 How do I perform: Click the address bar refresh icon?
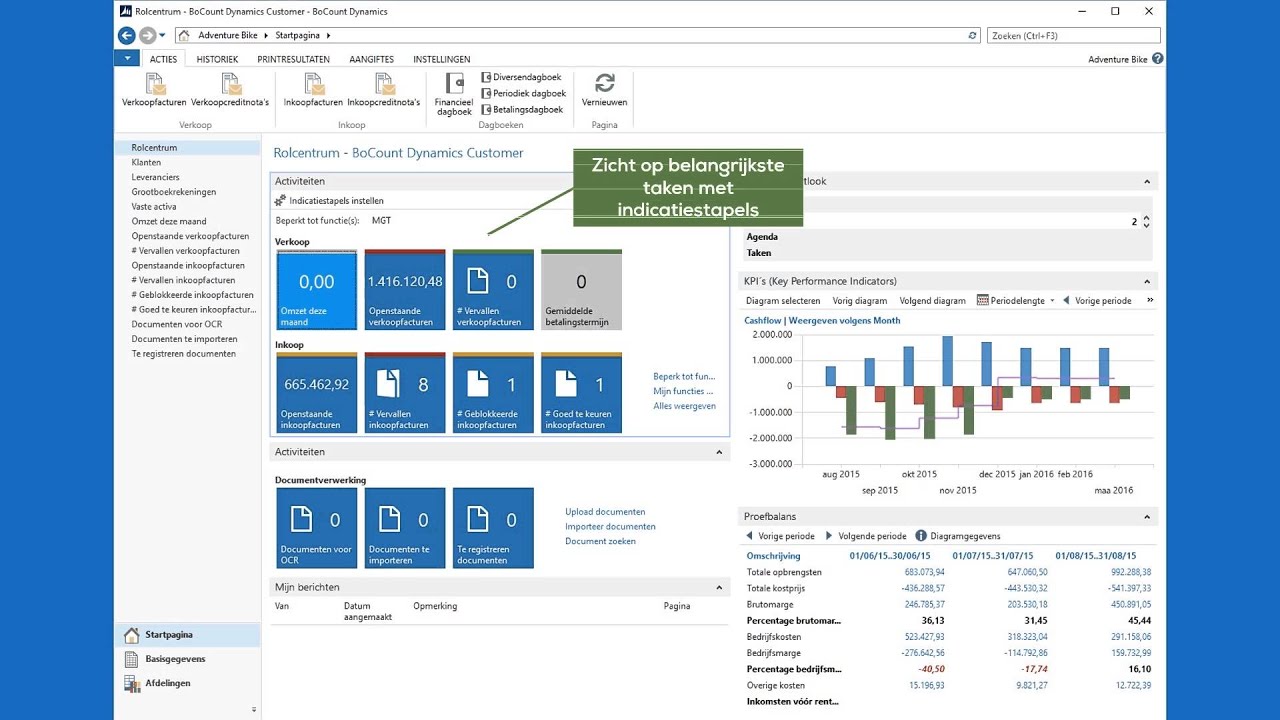click(x=973, y=35)
